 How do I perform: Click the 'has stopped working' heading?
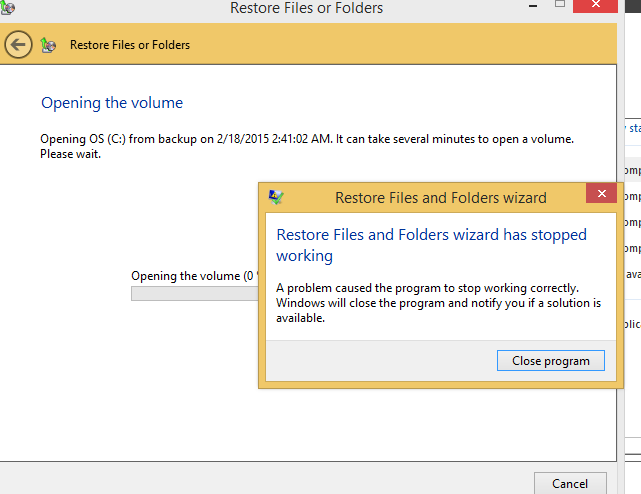[x=431, y=245]
